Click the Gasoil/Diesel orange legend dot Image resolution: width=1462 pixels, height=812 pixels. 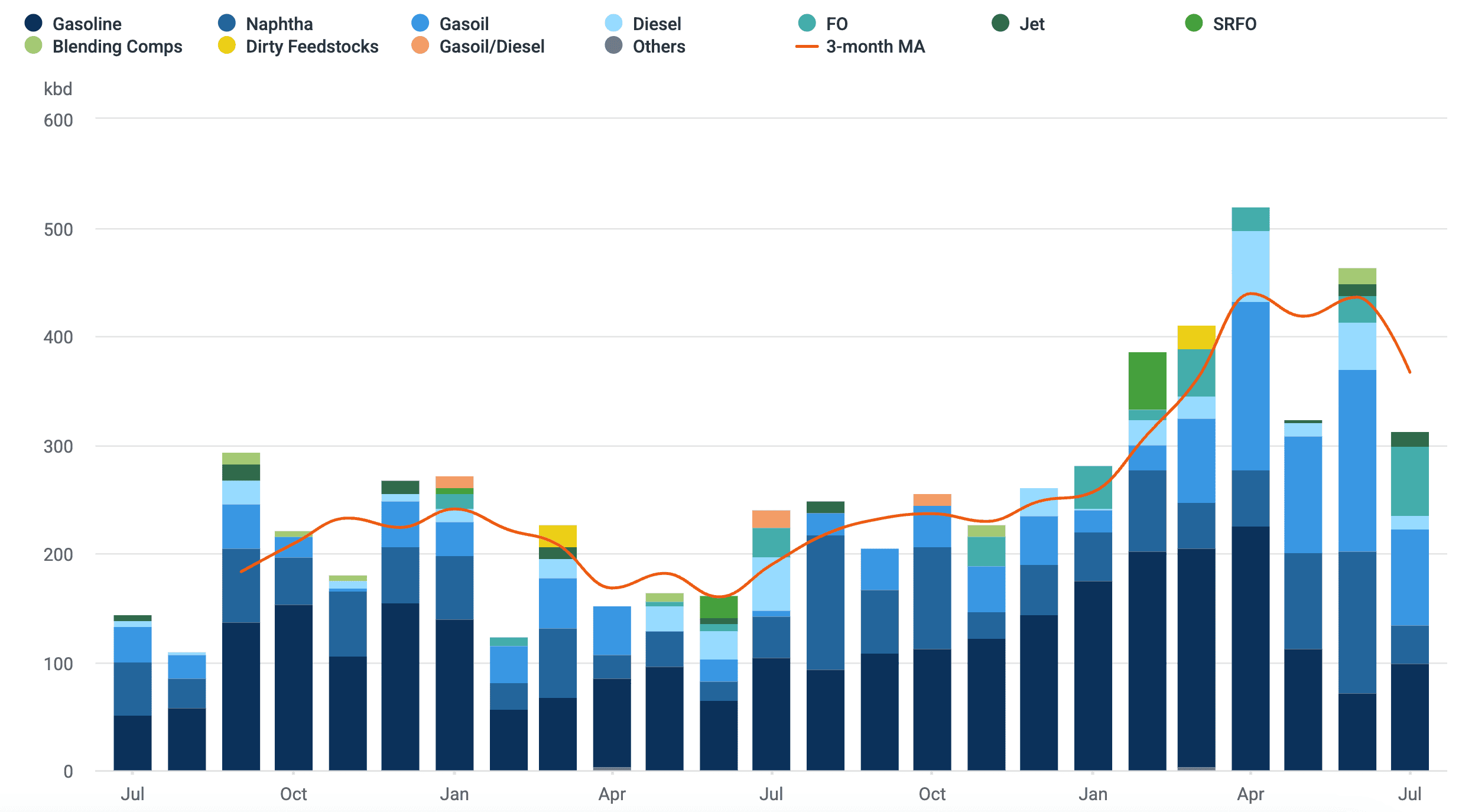pos(420,46)
